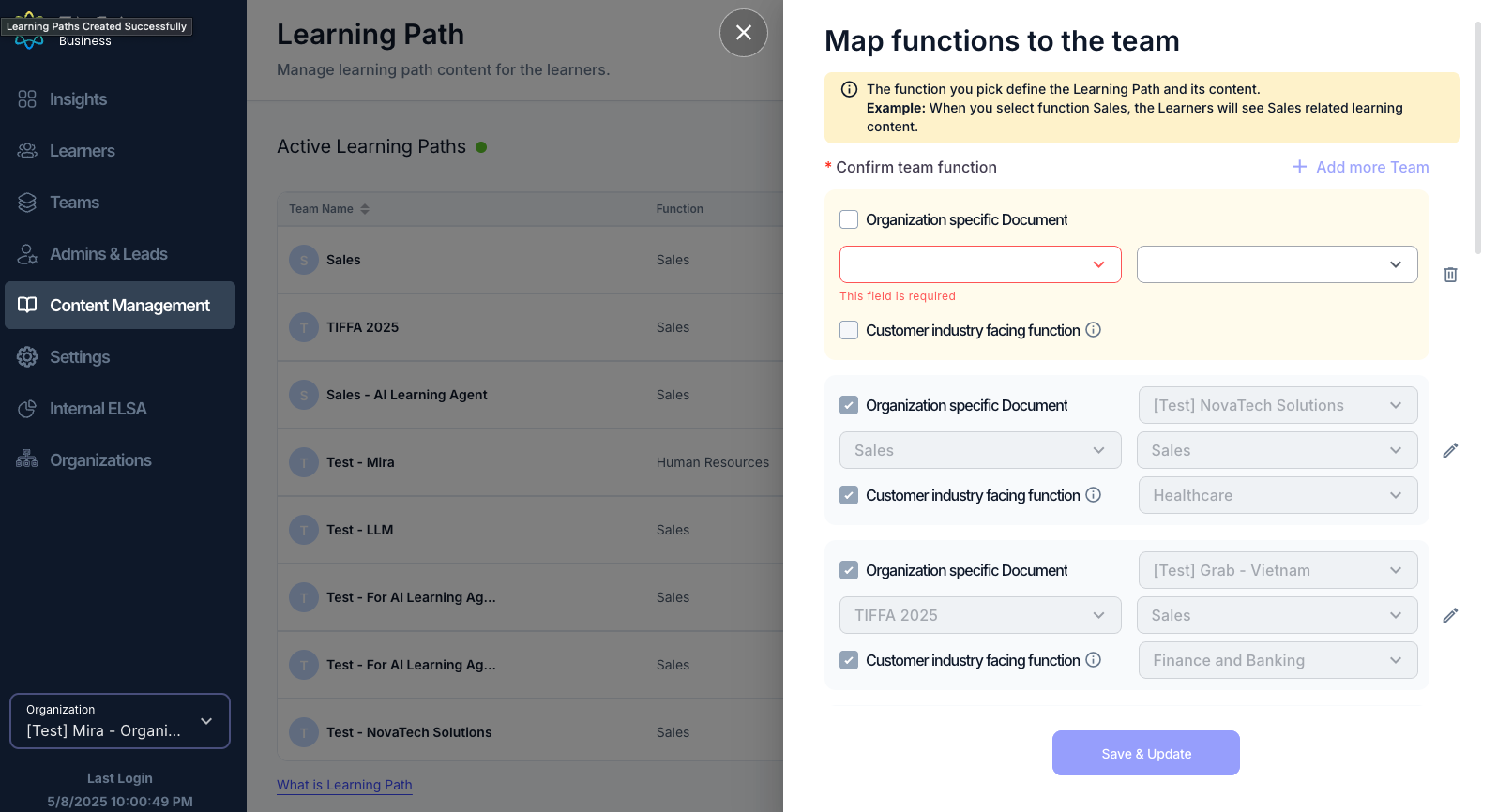This screenshot has height=812, width=1497.
Task: Close the Map functions panel with X
Action: click(x=744, y=33)
